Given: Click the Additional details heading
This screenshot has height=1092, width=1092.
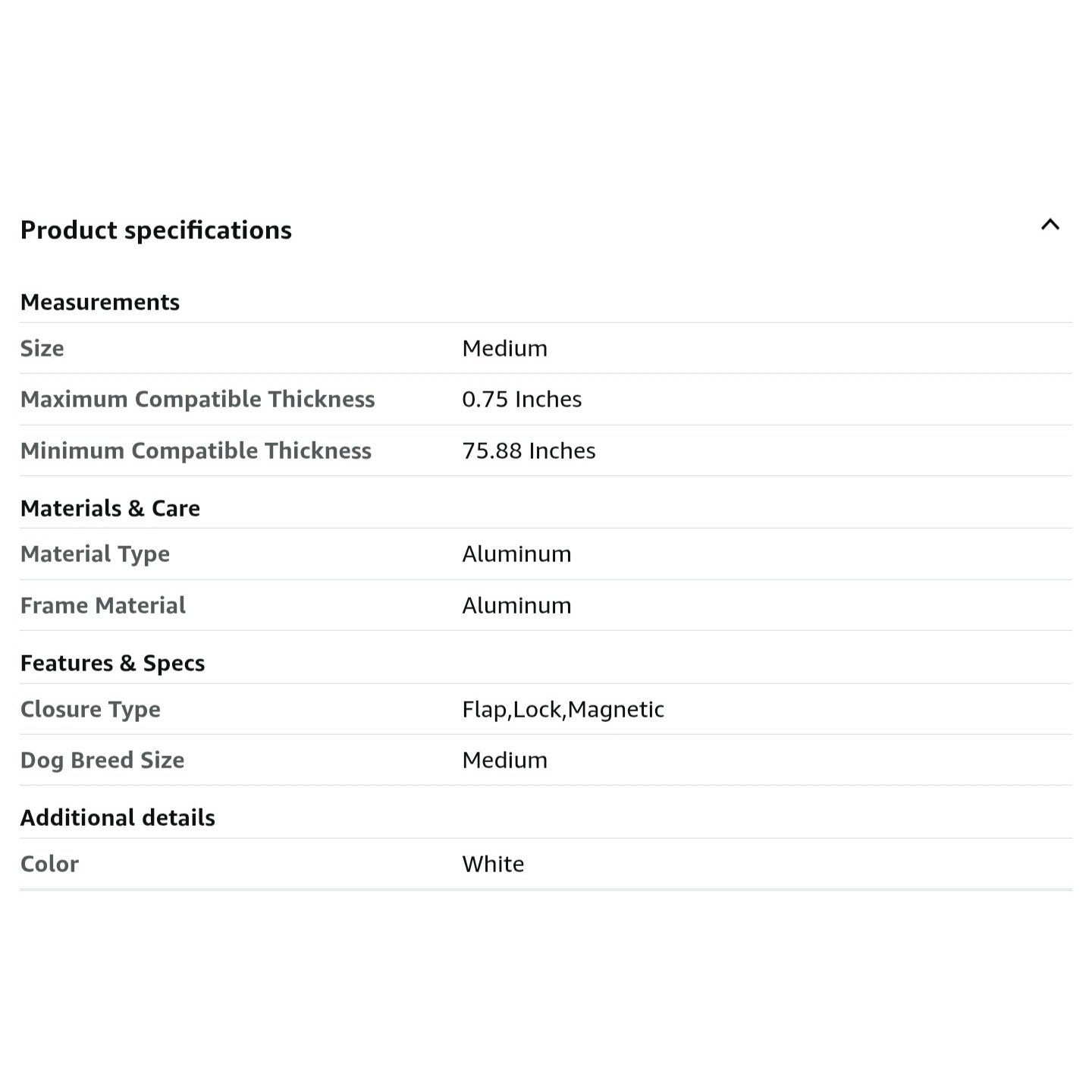Looking at the screenshot, I should coord(118,817).
